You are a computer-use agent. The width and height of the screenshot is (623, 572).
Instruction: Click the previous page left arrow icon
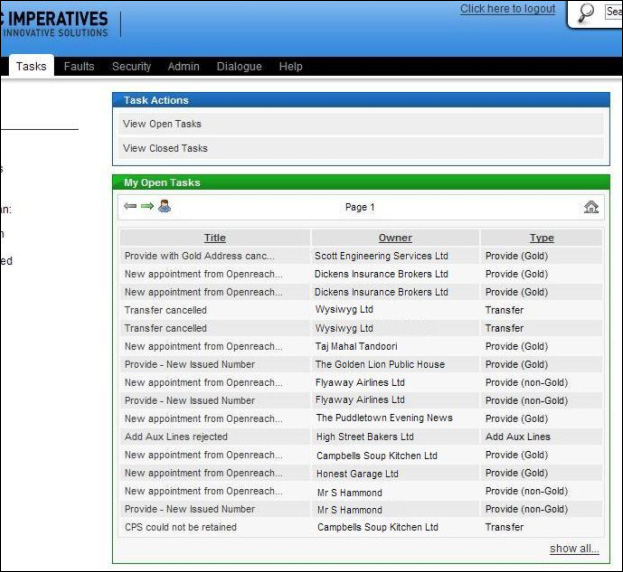pyautogui.click(x=129, y=207)
